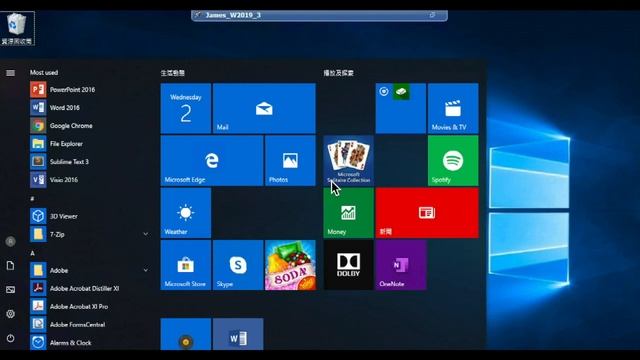Viewport: 640px width, 360px height.
Task: Open the 7-Zip folder entry
Action: pos(90,234)
